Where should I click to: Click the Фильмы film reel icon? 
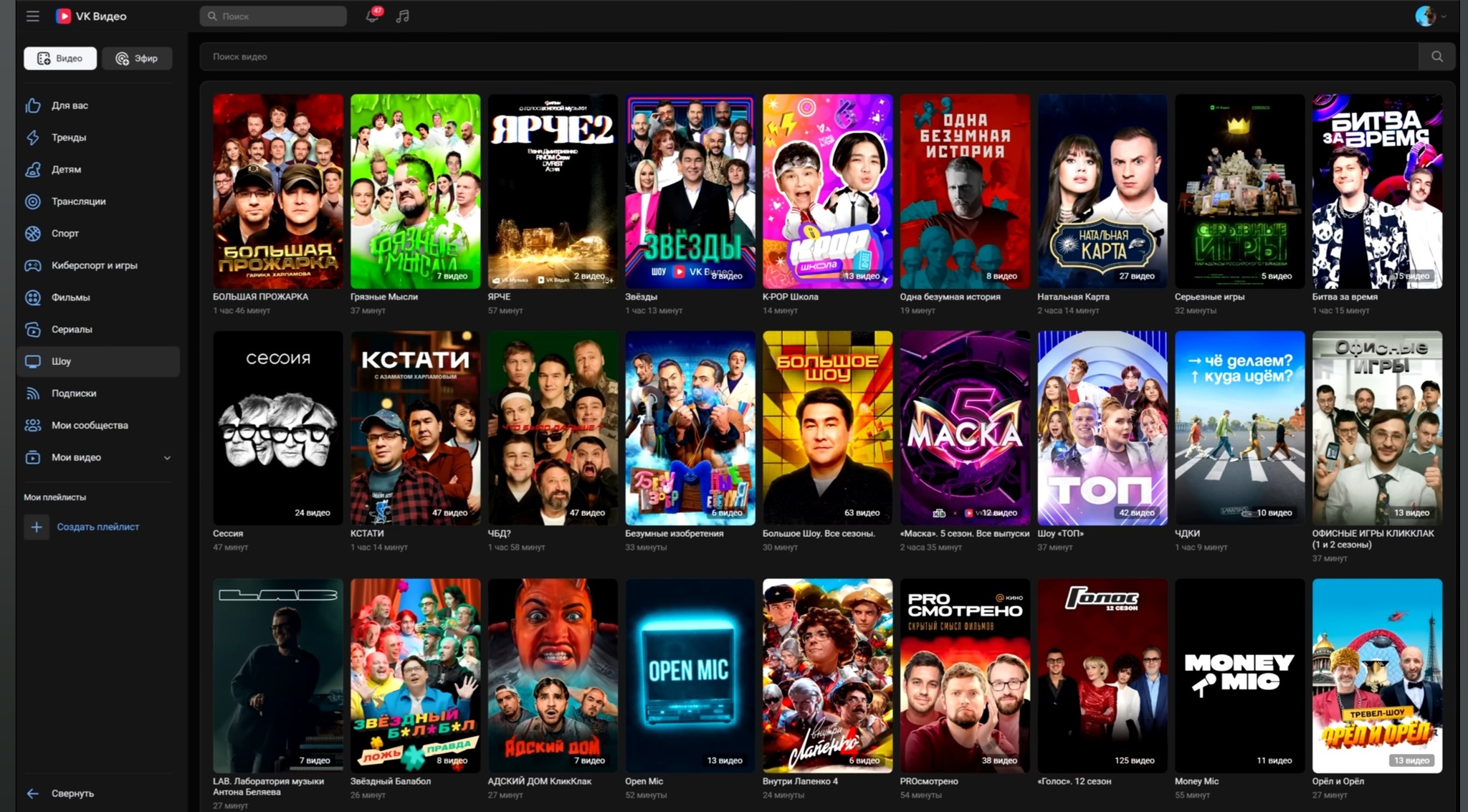(33, 297)
